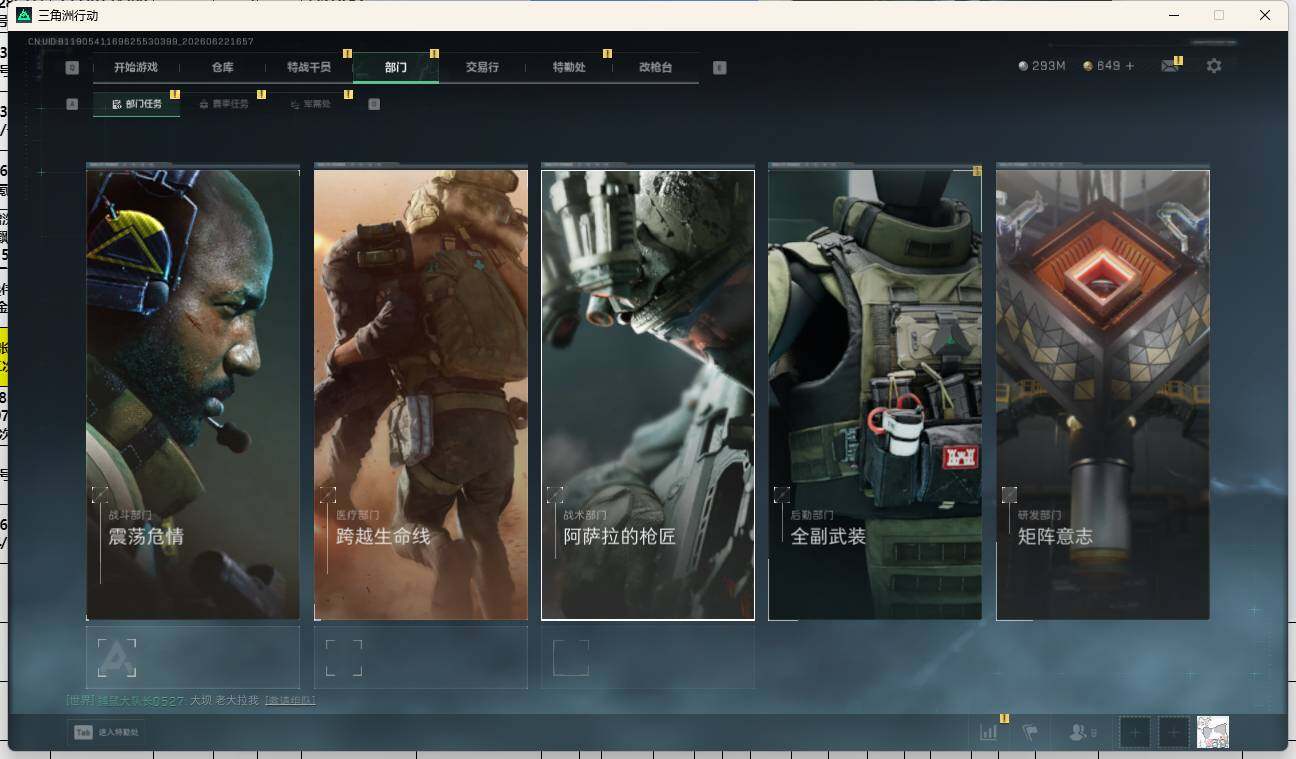The width and height of the screenshot is (1296, 759).
Task: Click the silver currency coin icon
Action: click(1022, 66)
